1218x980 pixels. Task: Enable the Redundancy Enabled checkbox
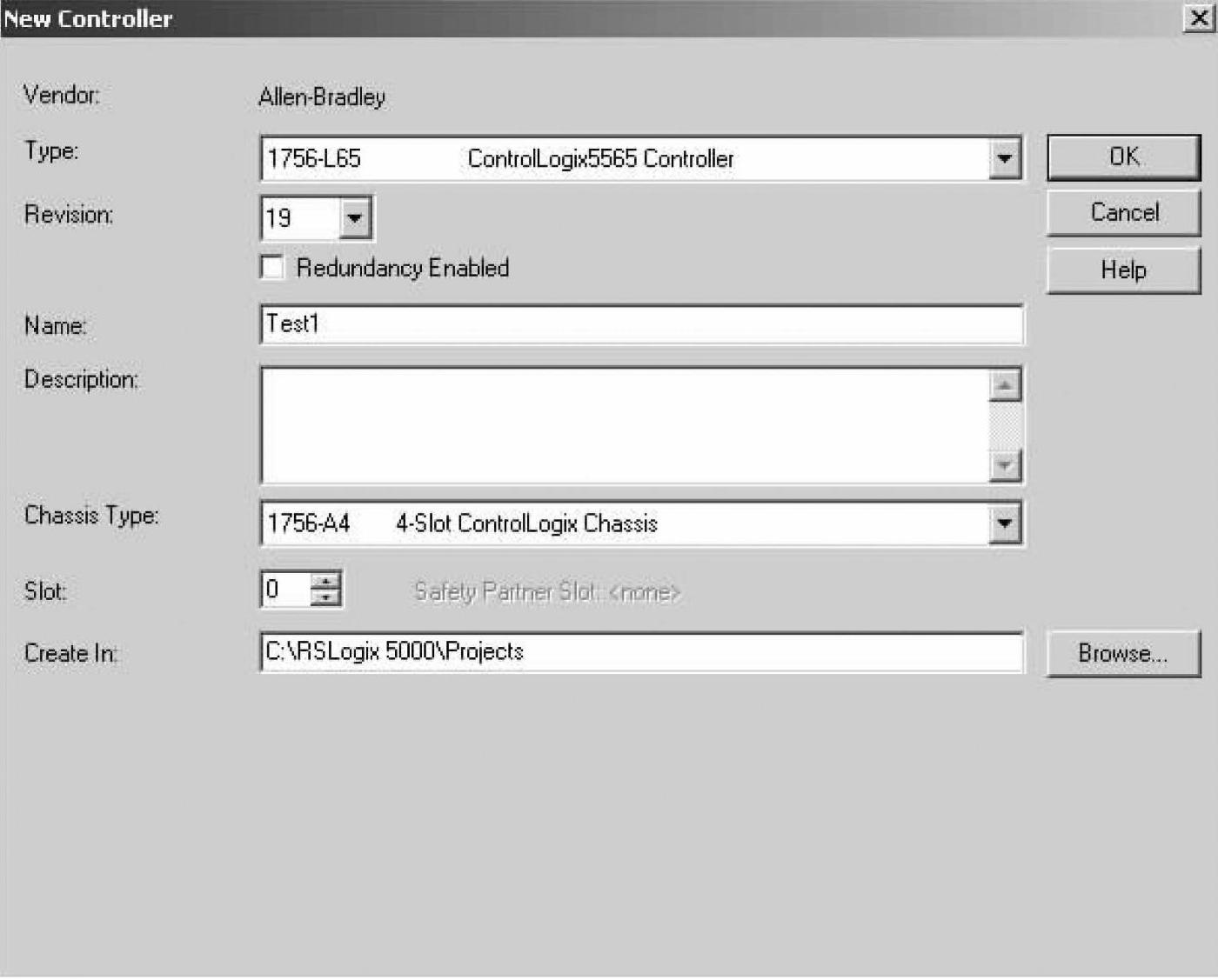(272, 267)
